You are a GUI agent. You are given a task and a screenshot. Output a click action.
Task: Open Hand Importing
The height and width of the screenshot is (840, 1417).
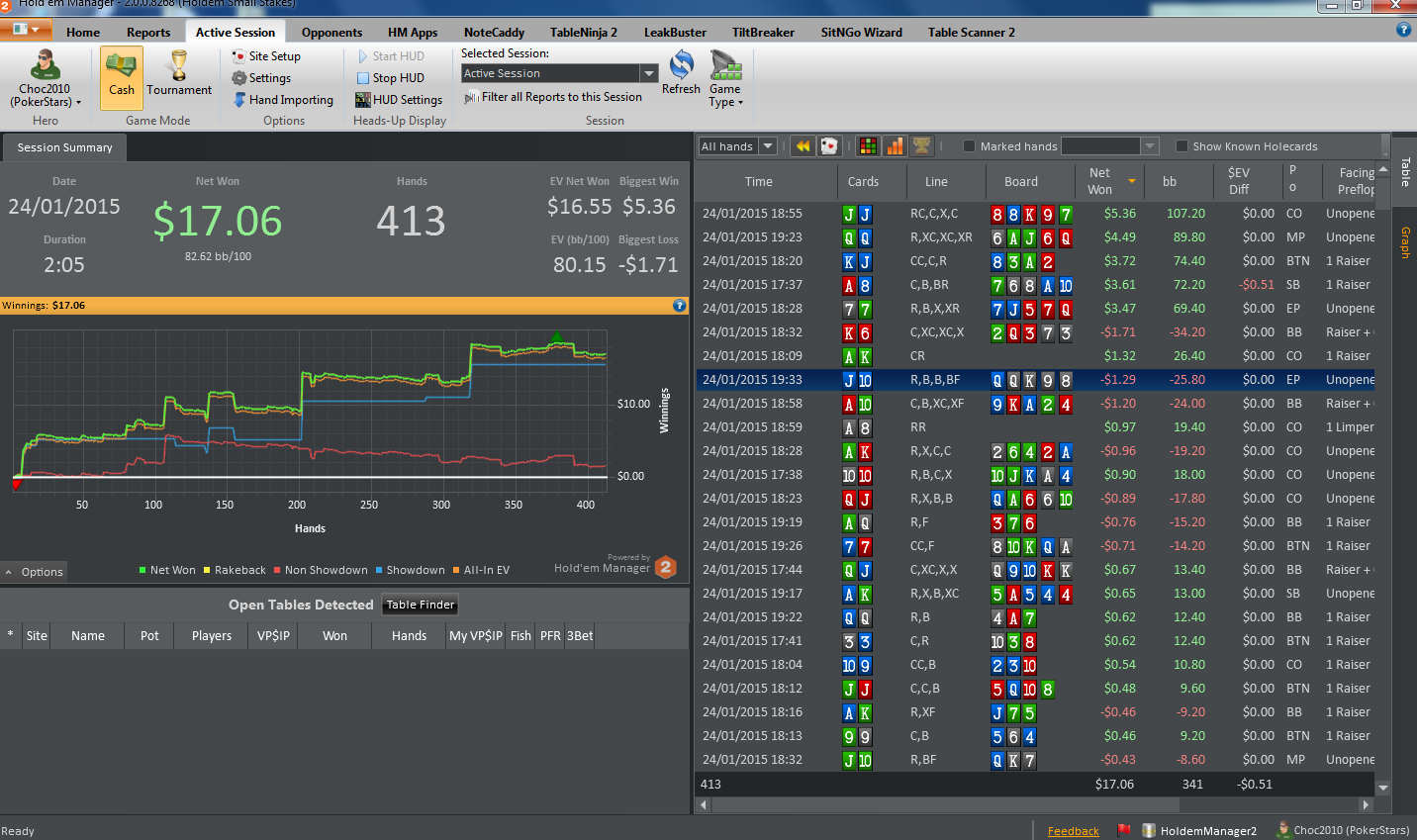pyautogui.click(x=283, y=100)
